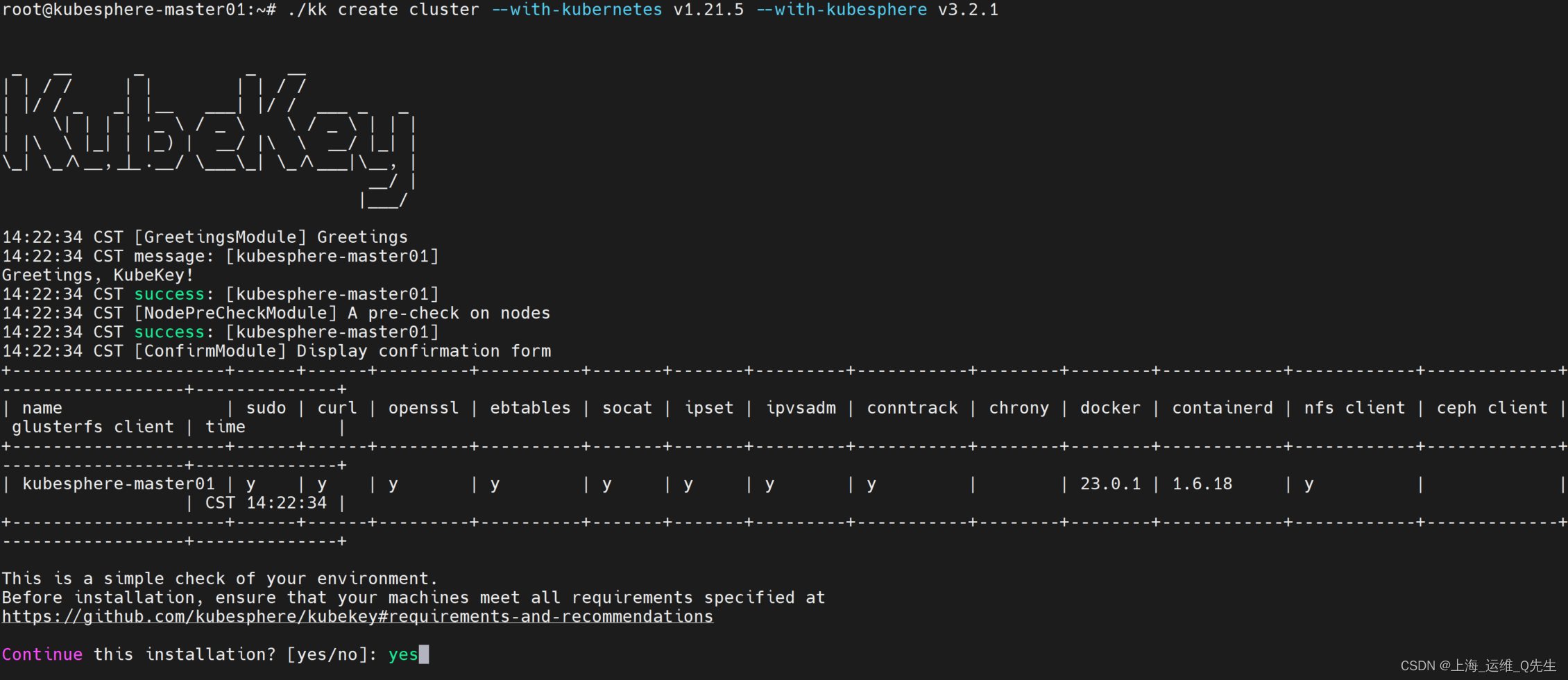Click the typed green 'yes' answer
The image size is (1568, 680).
click(403, 655)
